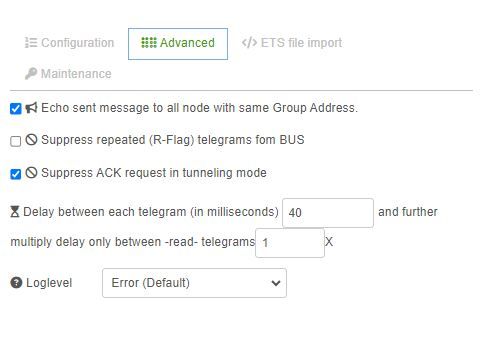
Task: Click the read telegrams multiplier field
Action: (x=290, y=243)
